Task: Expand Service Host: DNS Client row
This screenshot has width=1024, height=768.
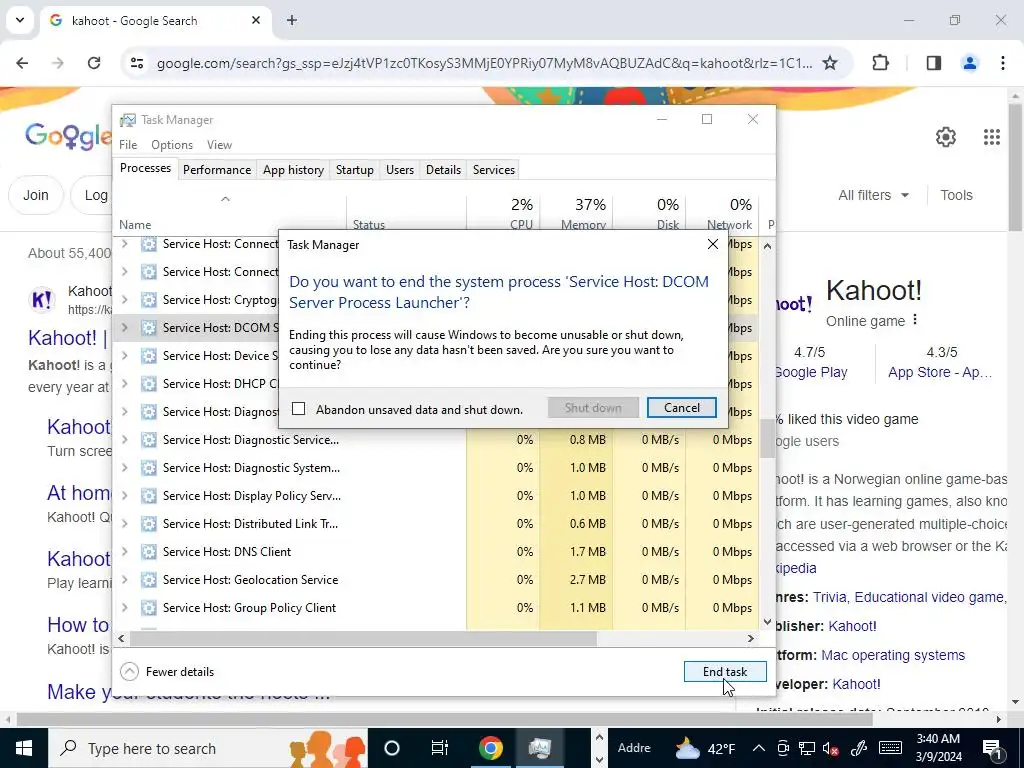Action: pyautogui.click(x=125, y=552)
